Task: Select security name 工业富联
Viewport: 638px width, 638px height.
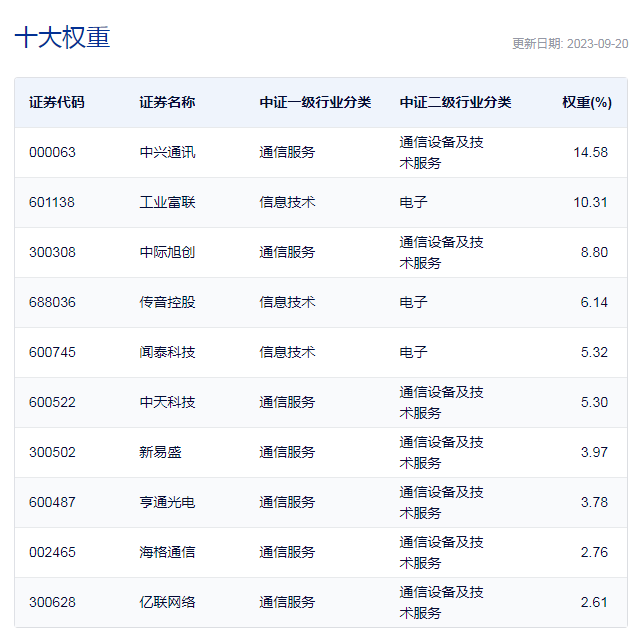Action: [x=167, y=202]
